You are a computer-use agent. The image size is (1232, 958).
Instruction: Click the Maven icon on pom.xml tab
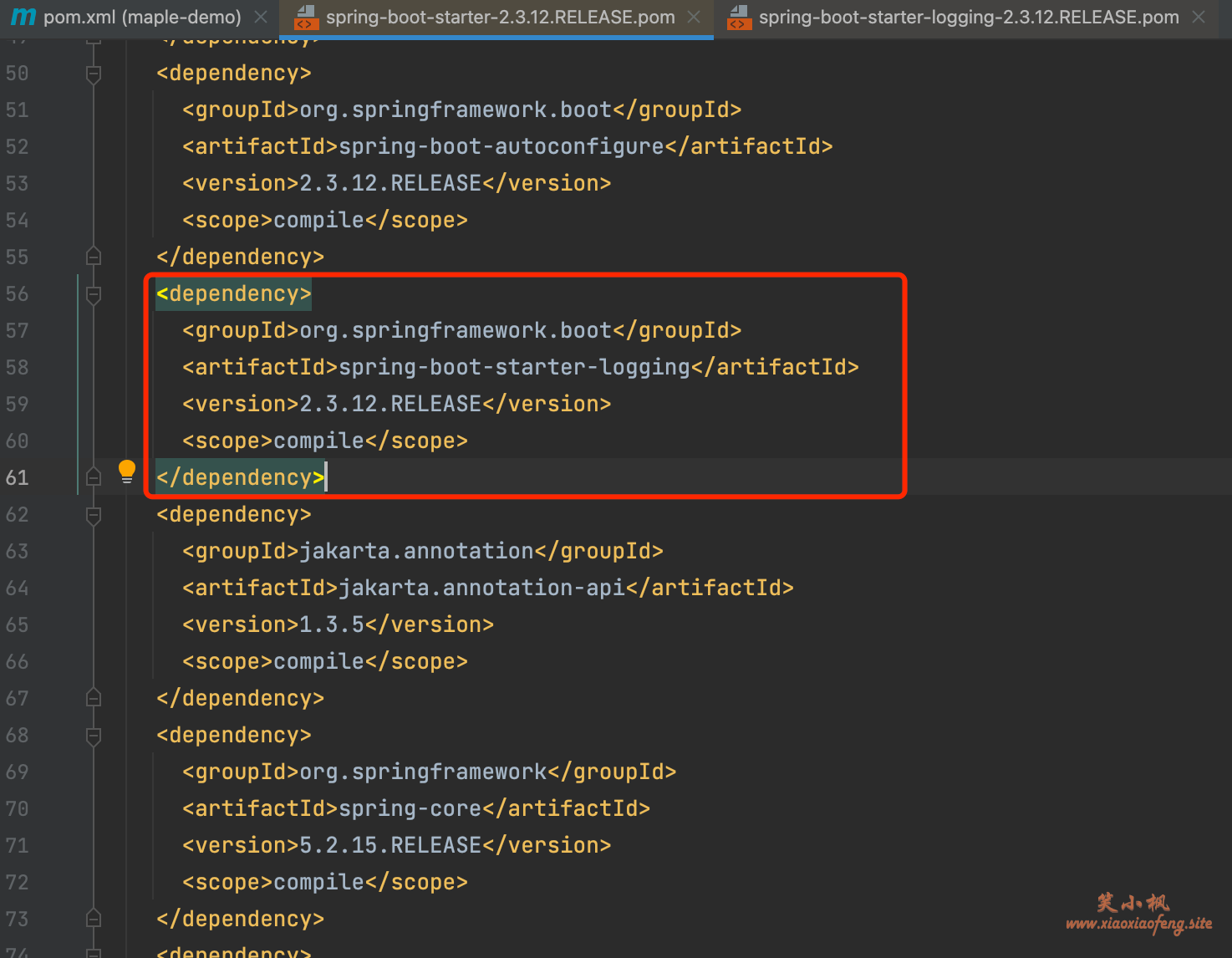[23, 17]
